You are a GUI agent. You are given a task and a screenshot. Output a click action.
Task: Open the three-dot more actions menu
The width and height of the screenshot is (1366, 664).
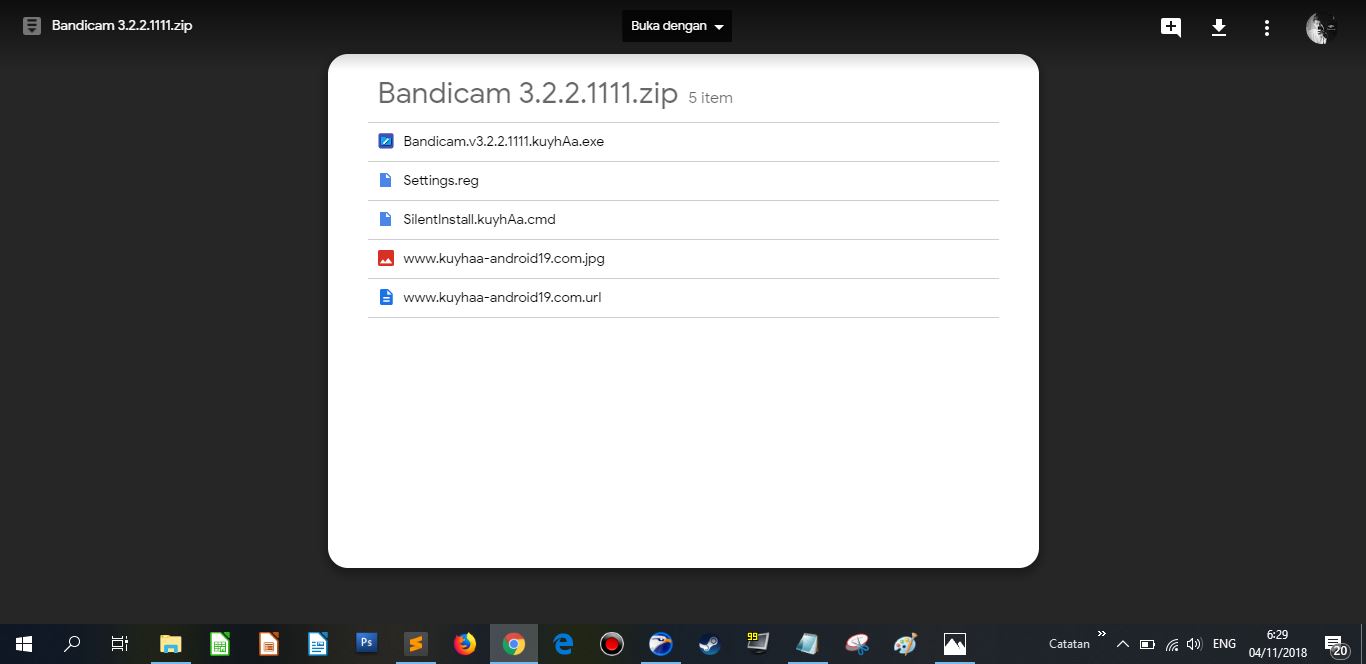tap(1267, 27)
